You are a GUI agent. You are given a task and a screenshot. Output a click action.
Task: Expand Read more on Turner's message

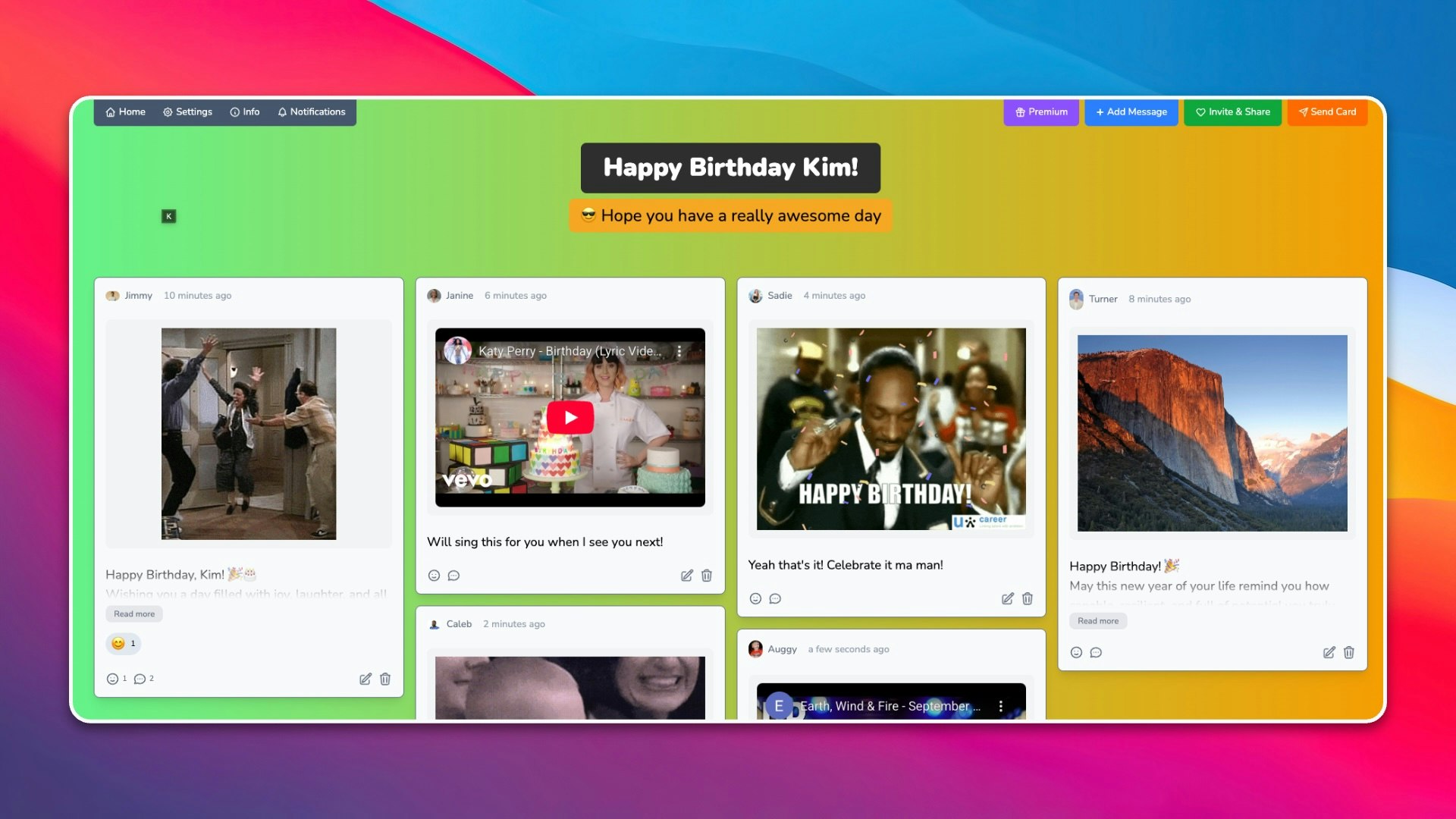pyautogui.click(x=1097, y=620)
